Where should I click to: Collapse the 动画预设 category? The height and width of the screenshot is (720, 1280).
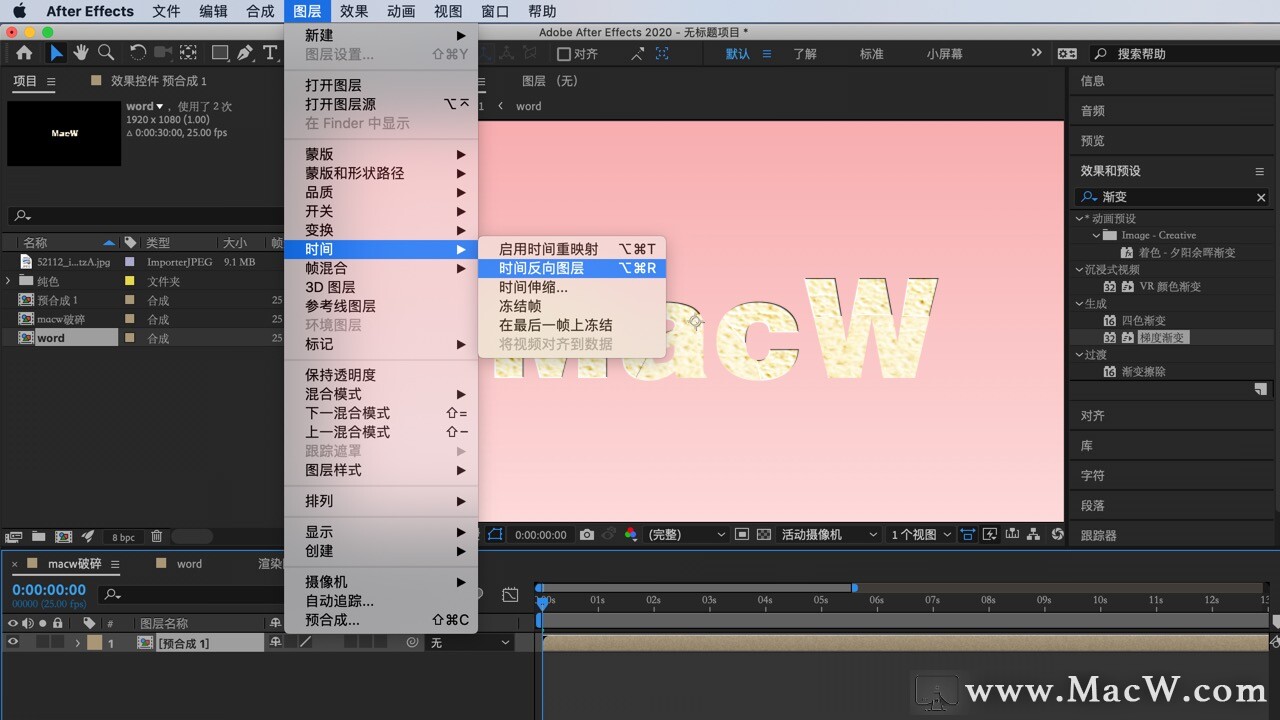pyautogui.click(x=1080, y=219)
